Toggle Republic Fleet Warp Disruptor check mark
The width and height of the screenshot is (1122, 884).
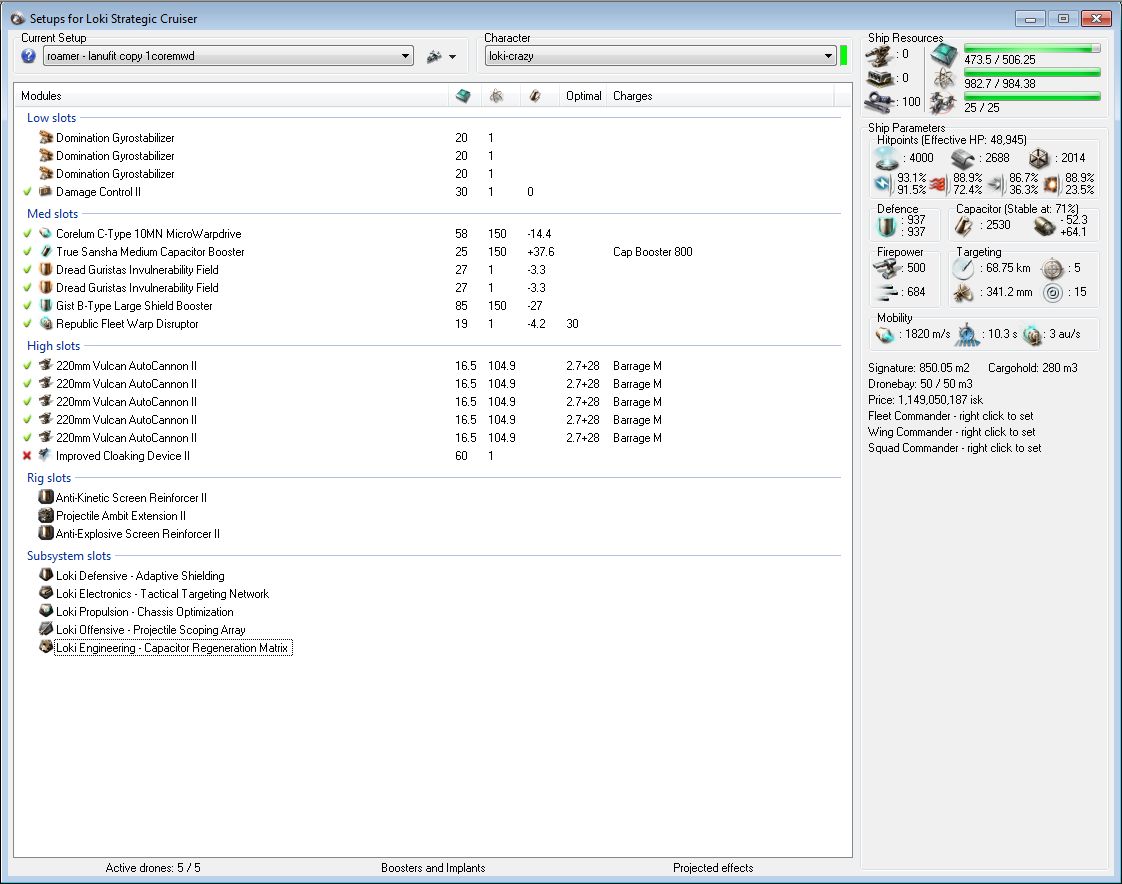pyautogui.click(x=27, y=324)
